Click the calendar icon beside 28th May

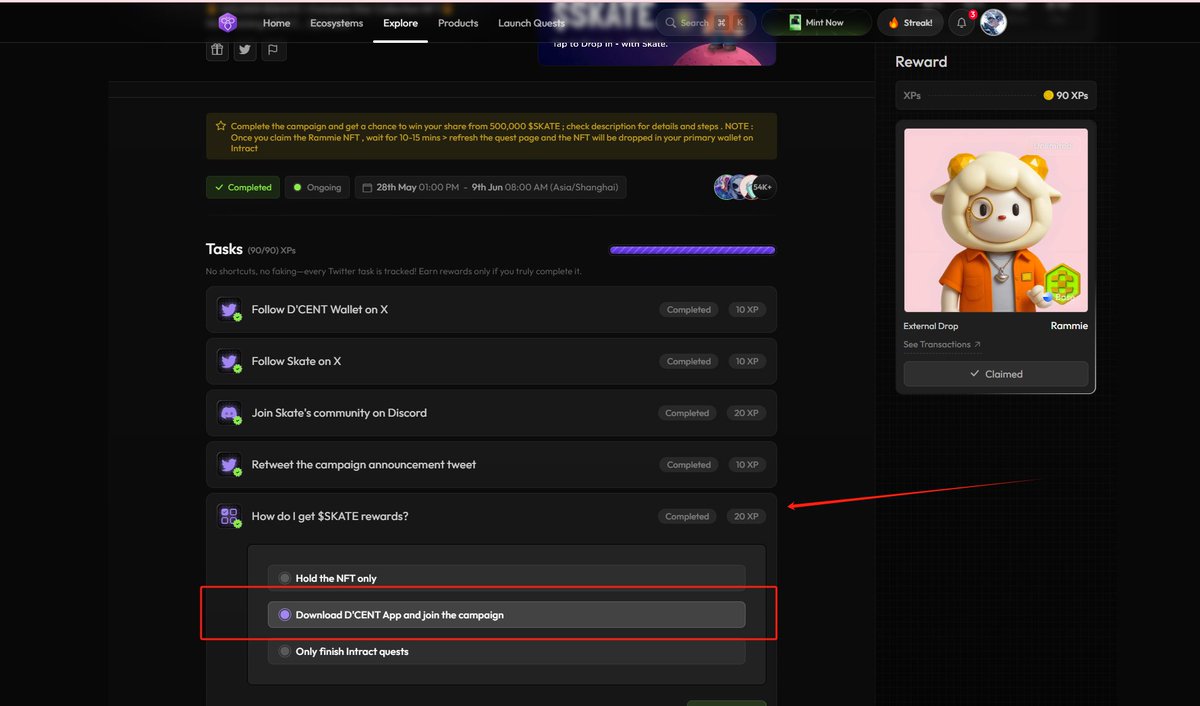(x=367, y=187)
